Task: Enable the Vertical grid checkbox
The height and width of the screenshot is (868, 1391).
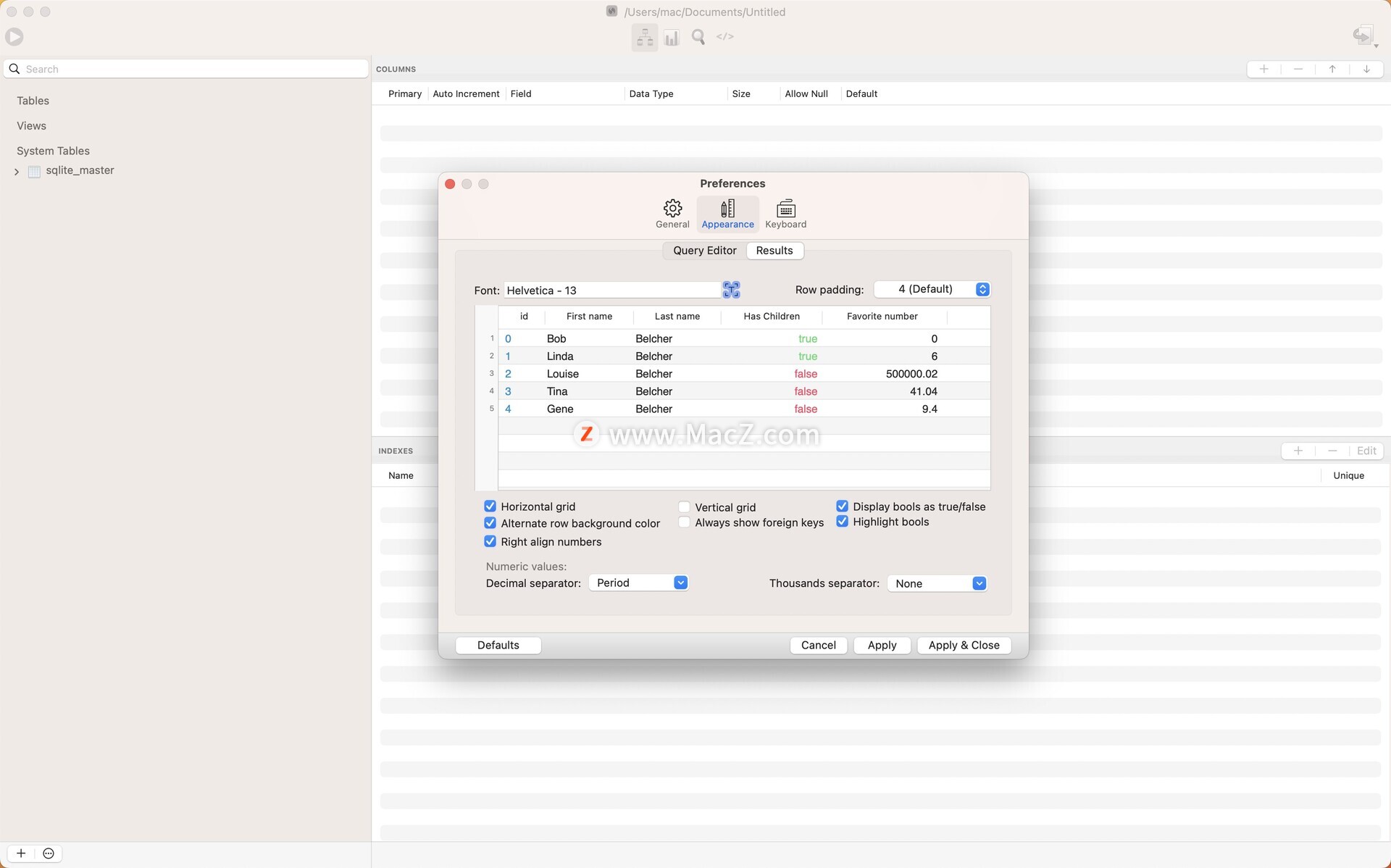Action: tap(684, 507)
